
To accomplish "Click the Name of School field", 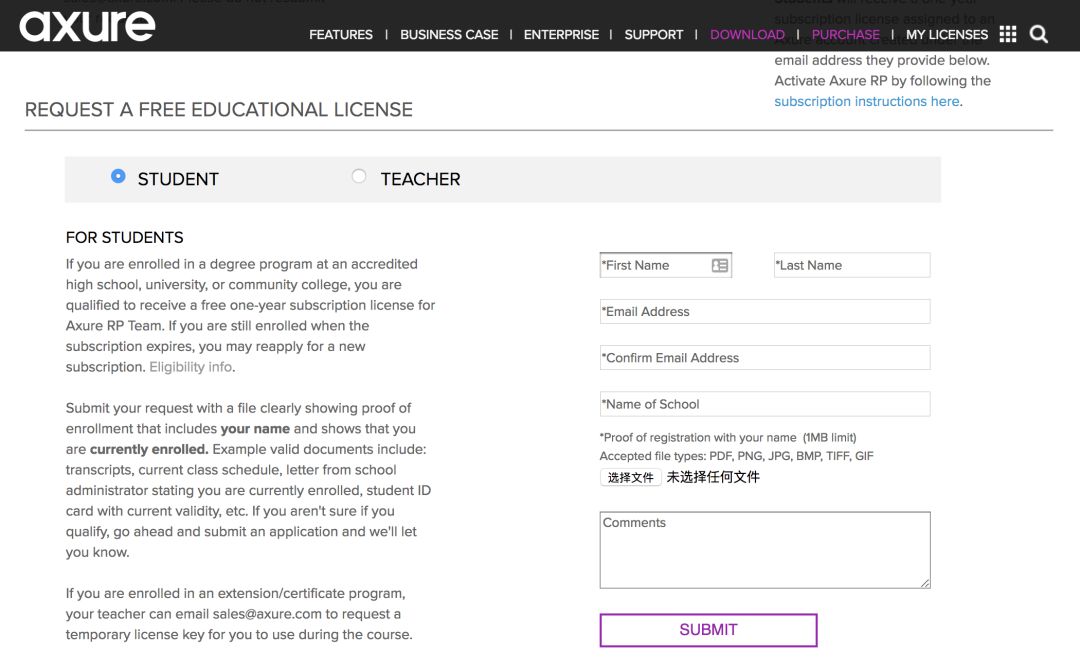I will [x=764, y=404].
